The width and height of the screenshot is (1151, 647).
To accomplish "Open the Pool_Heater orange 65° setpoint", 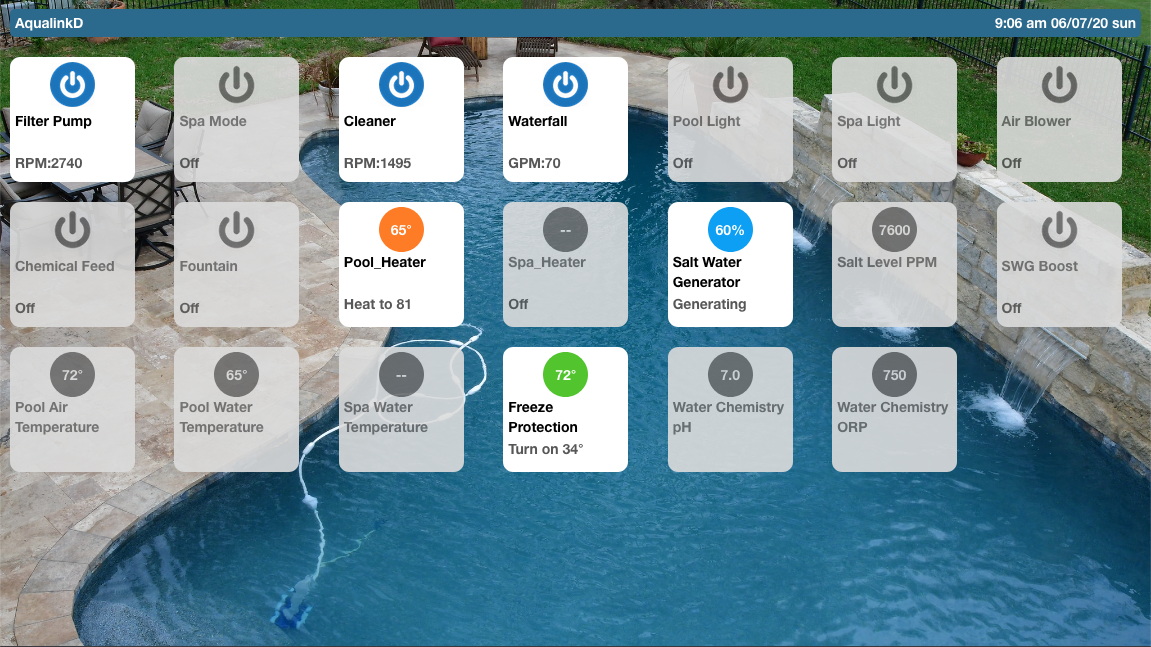I will tap(401, 230).
